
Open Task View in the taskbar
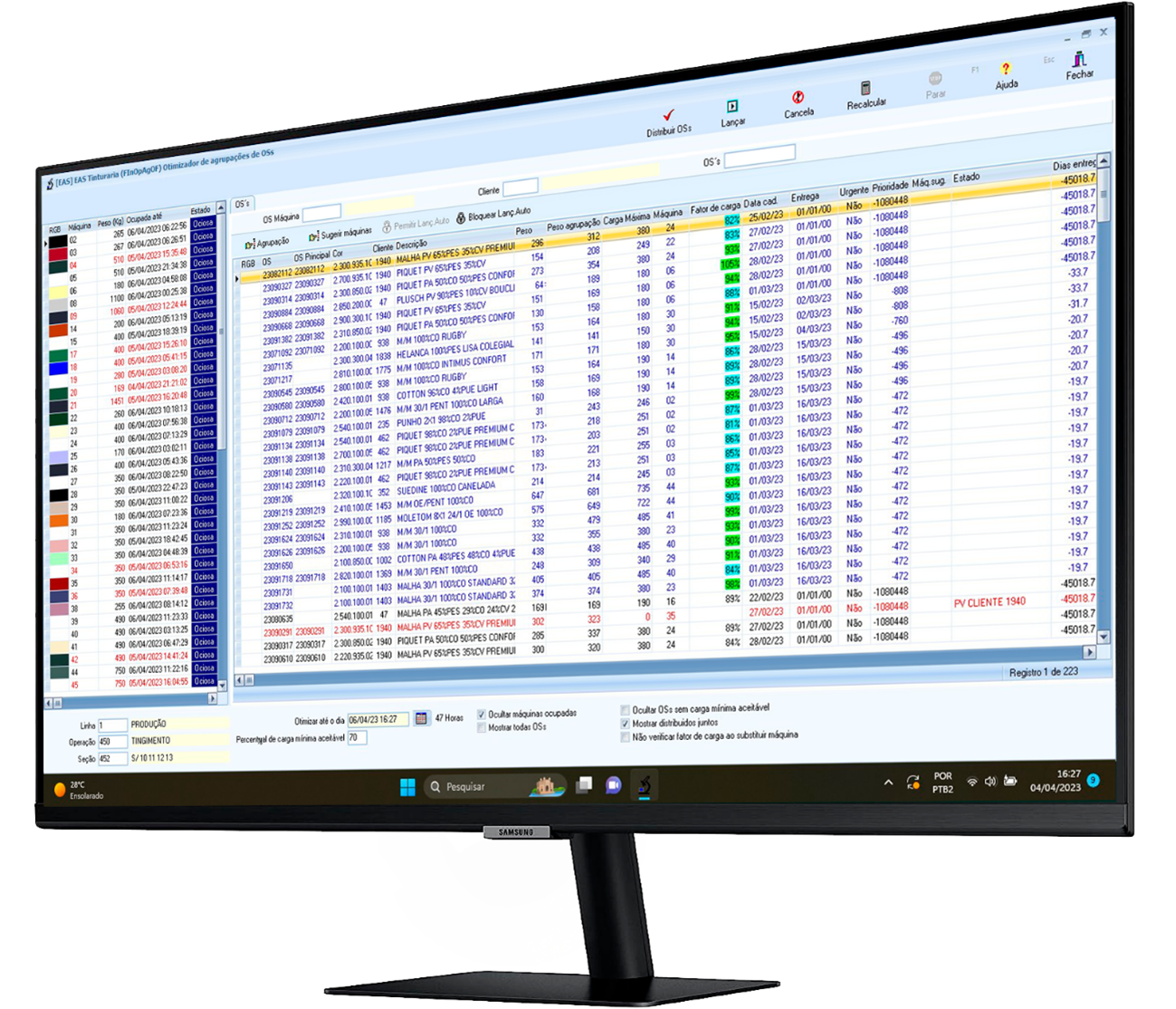[x=585, y=785]
